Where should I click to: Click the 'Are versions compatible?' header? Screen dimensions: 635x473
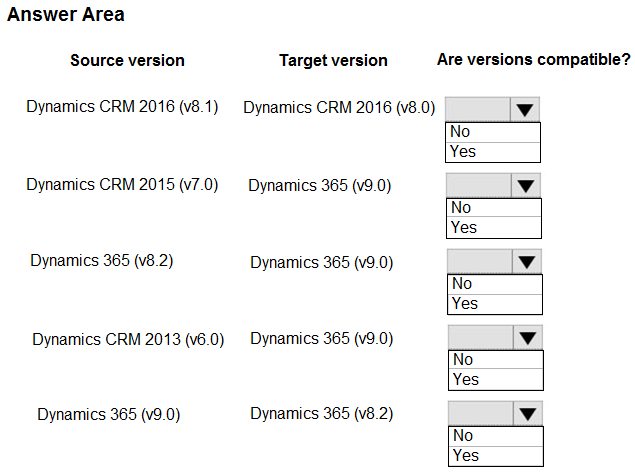(533, 60)
